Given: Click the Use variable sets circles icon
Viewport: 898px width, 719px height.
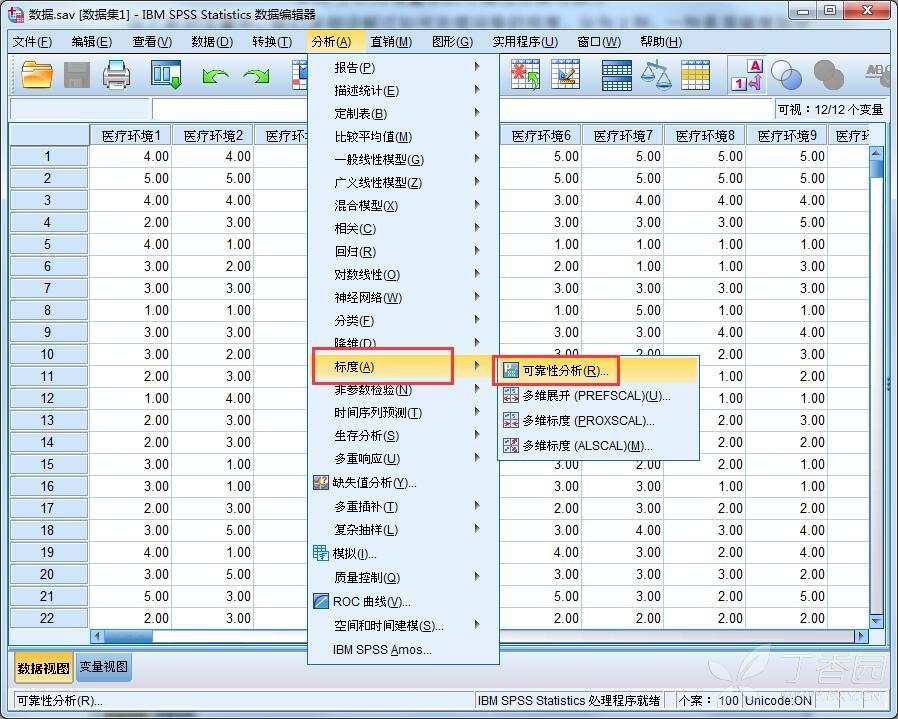Looking at the screenshot, I should [786, 75].
